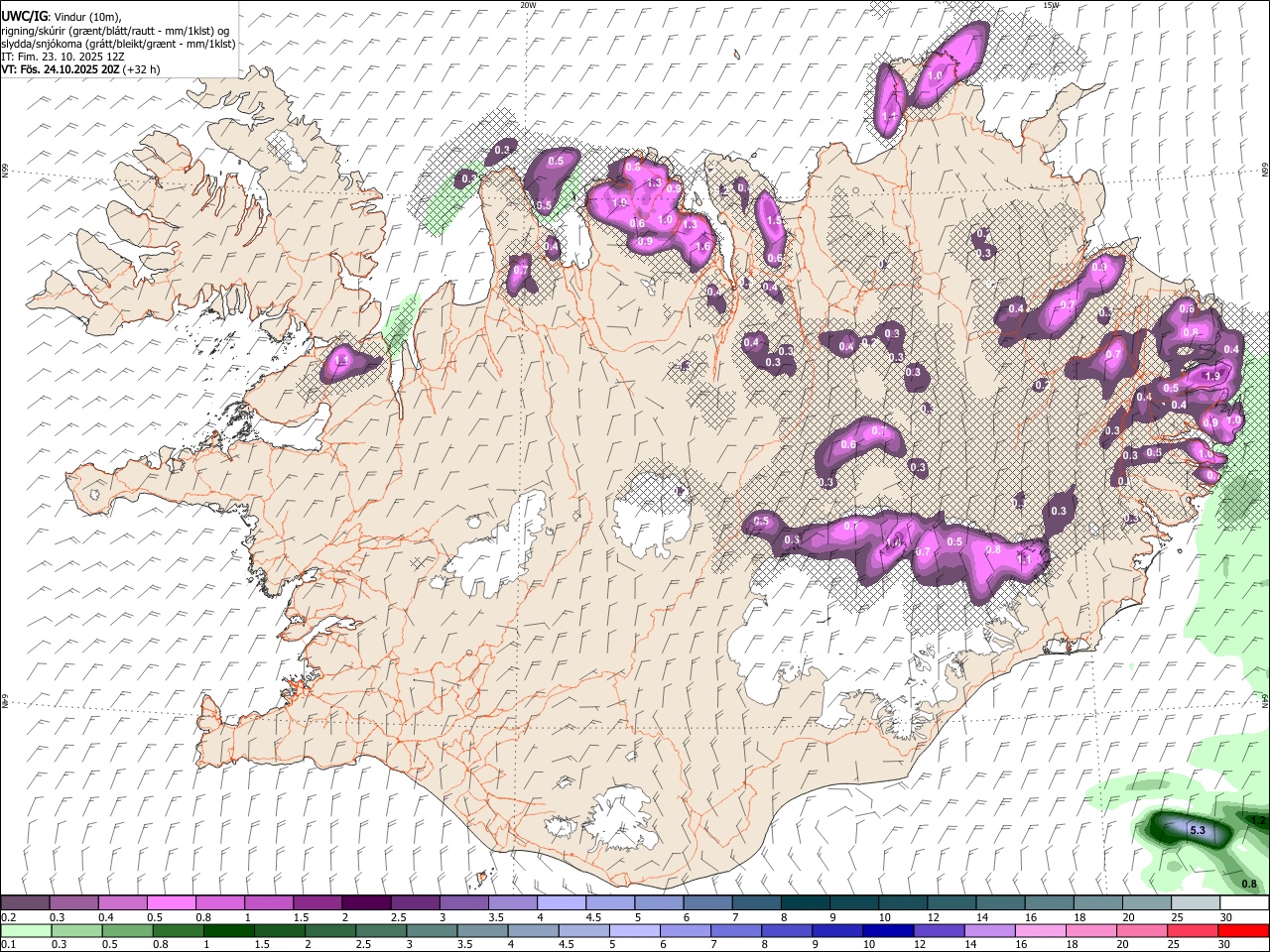Click the darkest green 1 mm rain swatch

pos(228,930)
